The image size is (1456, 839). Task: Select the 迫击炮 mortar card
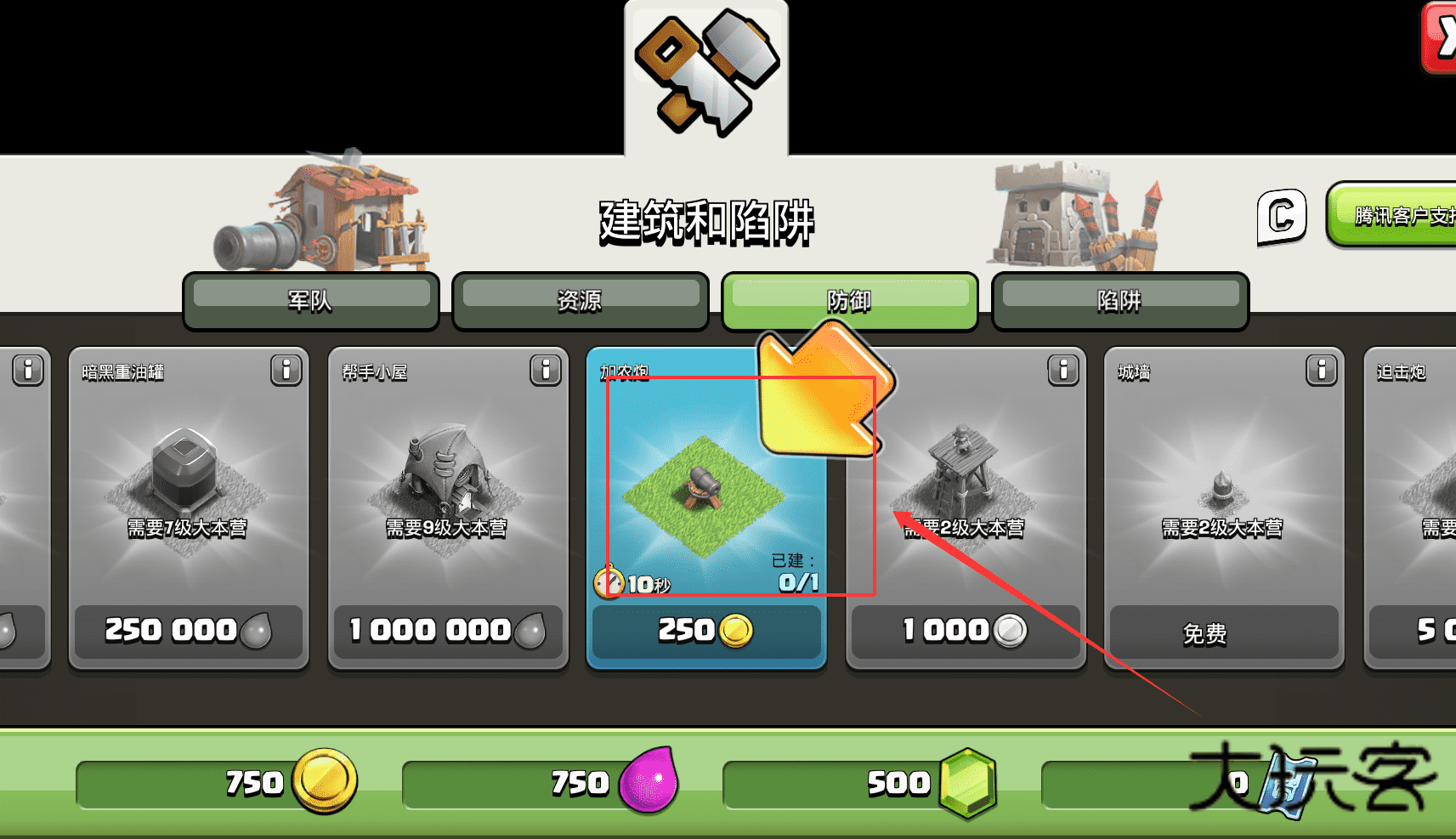click(x=1409, y=507)
